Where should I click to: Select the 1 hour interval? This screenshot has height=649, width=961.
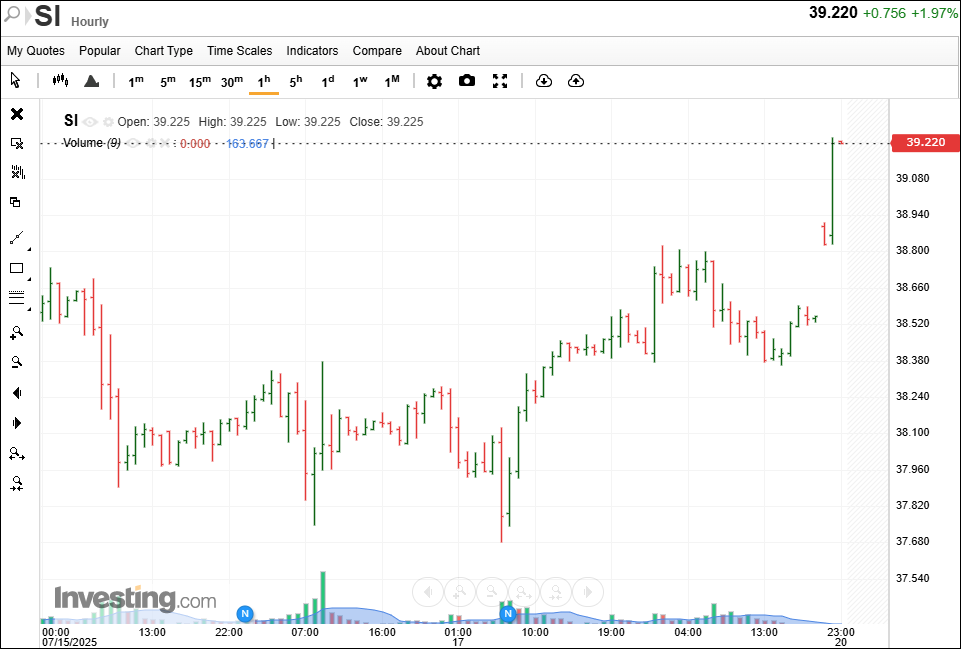(x=264, y=82)
